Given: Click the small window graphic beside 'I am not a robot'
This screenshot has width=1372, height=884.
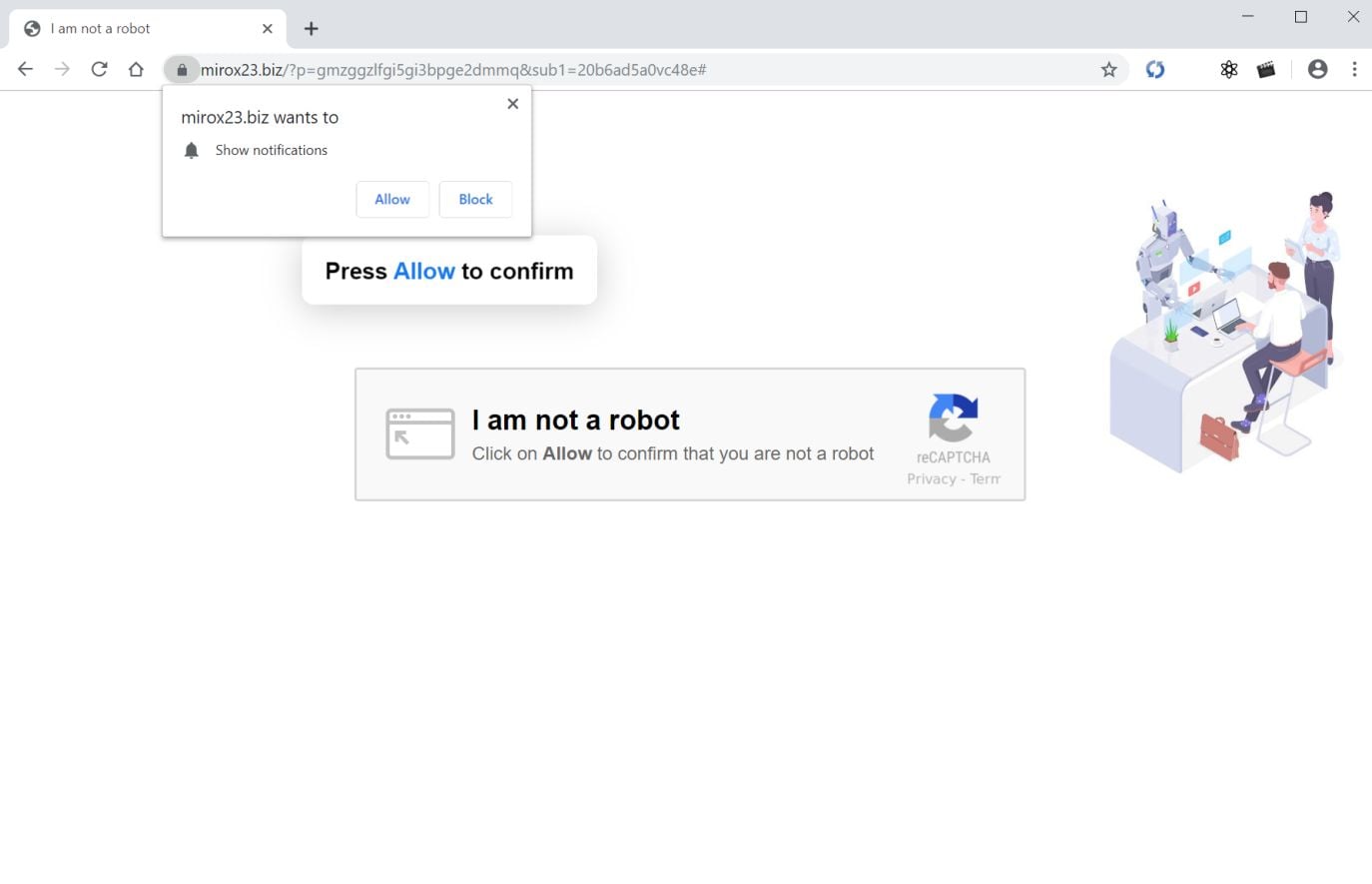Looking at the screenshot, I should (419, 434).
